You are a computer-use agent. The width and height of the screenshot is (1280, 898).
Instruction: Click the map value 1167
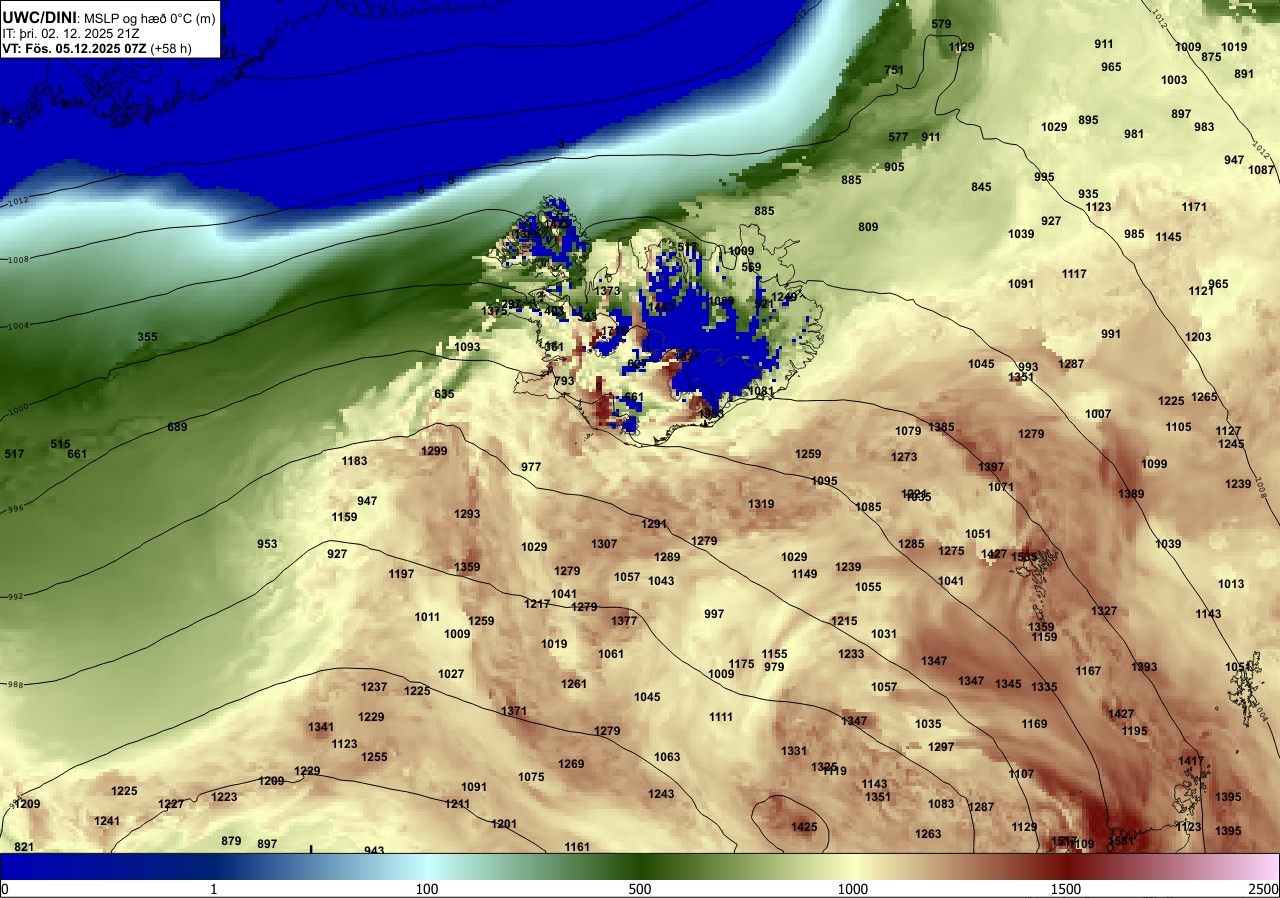(x=1088, y=671)
